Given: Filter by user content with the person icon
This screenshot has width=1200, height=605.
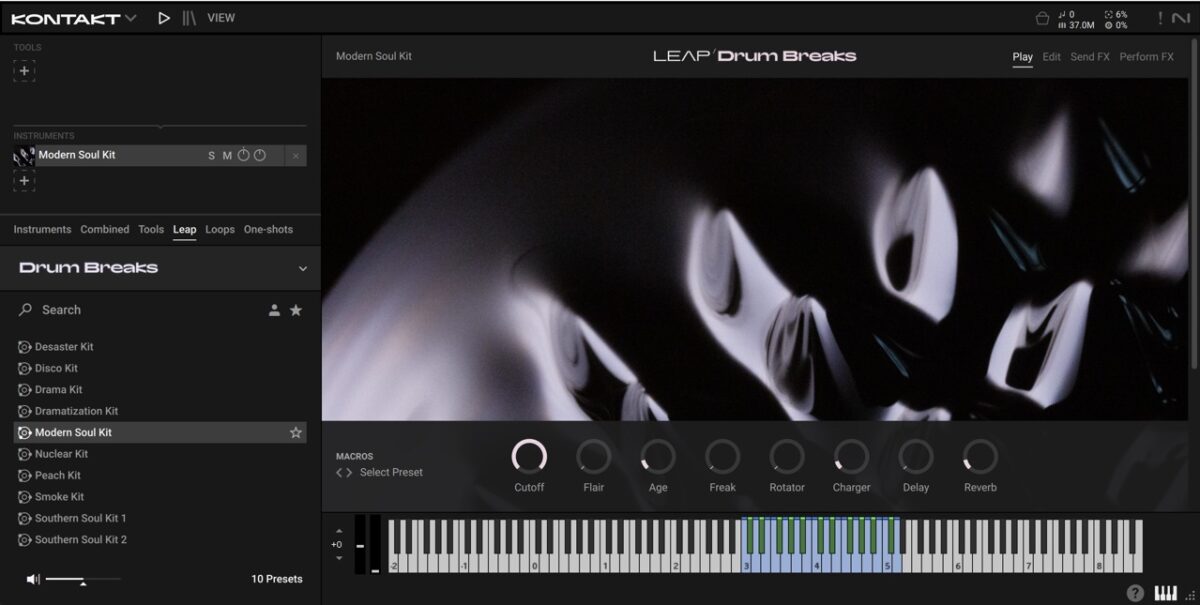Looking at the screenshot, I should click(x=274, y=310).
